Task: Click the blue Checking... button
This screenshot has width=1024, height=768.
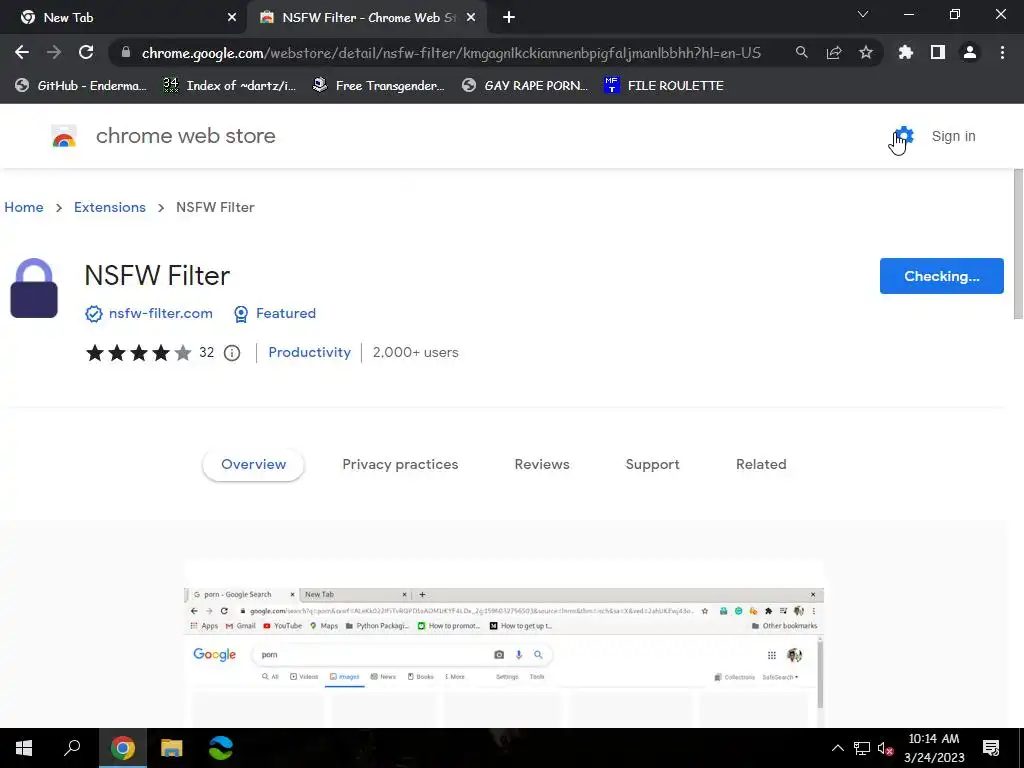Action: [941, 276]
